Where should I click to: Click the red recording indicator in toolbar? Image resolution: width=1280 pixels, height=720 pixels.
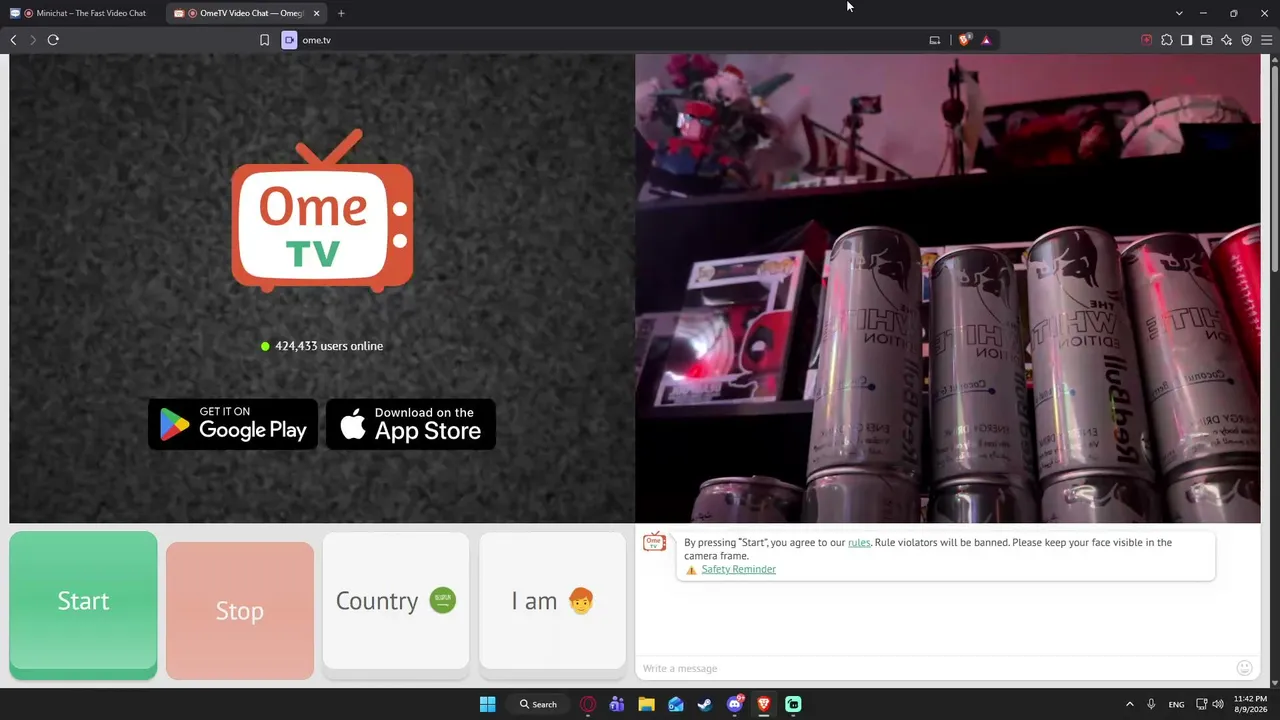point(1146,40)
